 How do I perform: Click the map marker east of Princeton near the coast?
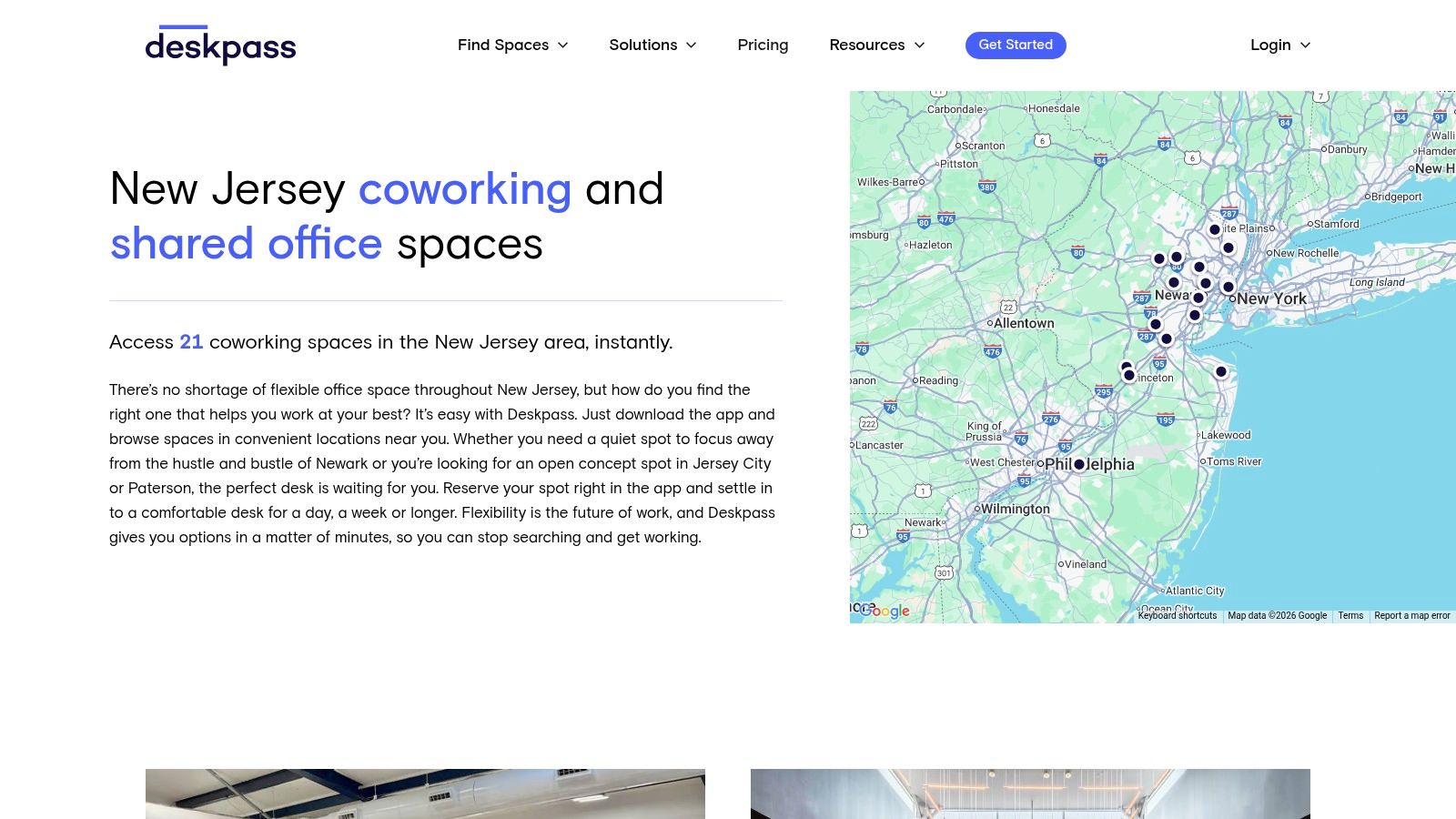click(x=1220, y=372)
